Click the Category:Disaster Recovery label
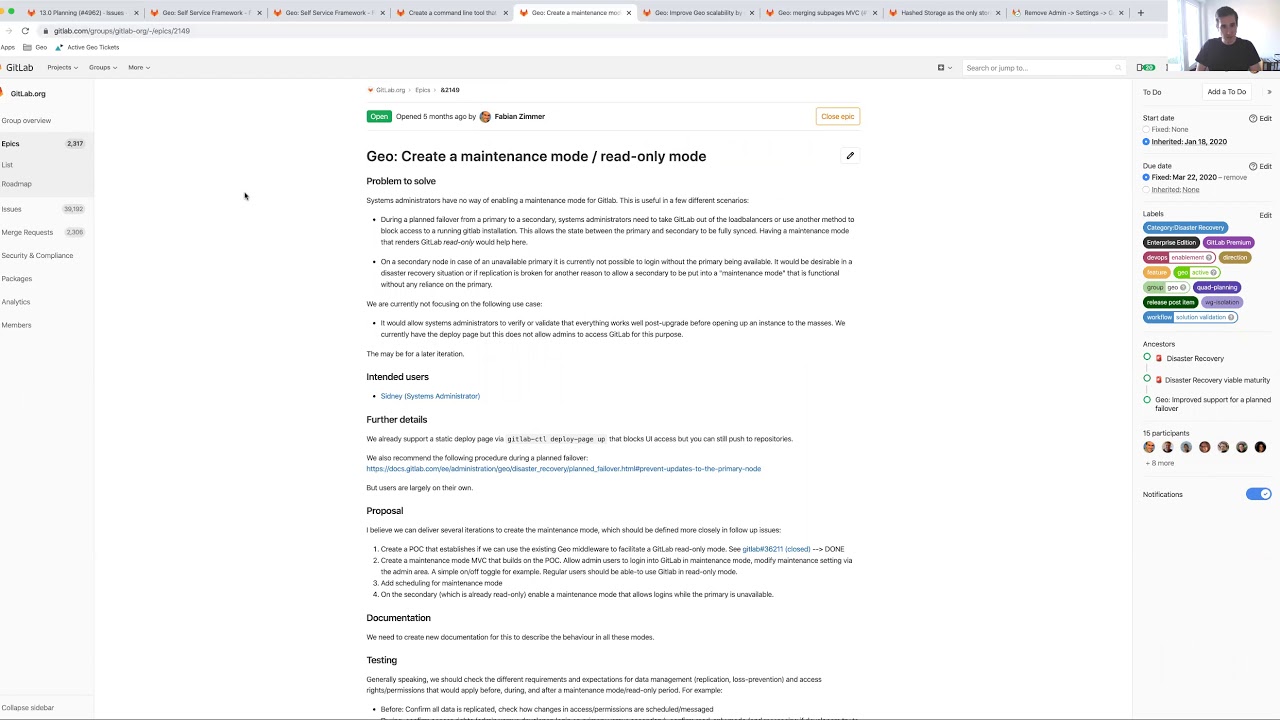1280x720 pixels. coord(1185,228)
